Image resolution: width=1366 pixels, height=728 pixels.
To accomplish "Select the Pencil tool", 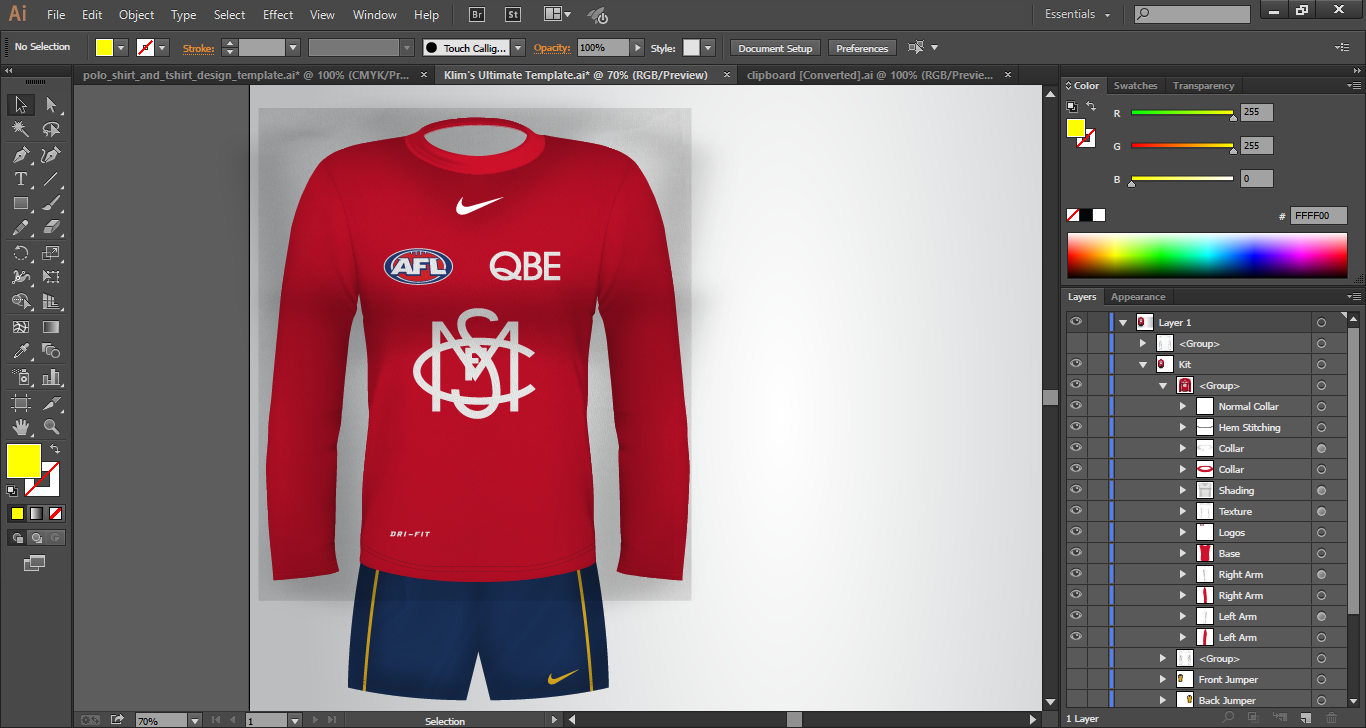I will pyautogui.click(x=20, y=228).
